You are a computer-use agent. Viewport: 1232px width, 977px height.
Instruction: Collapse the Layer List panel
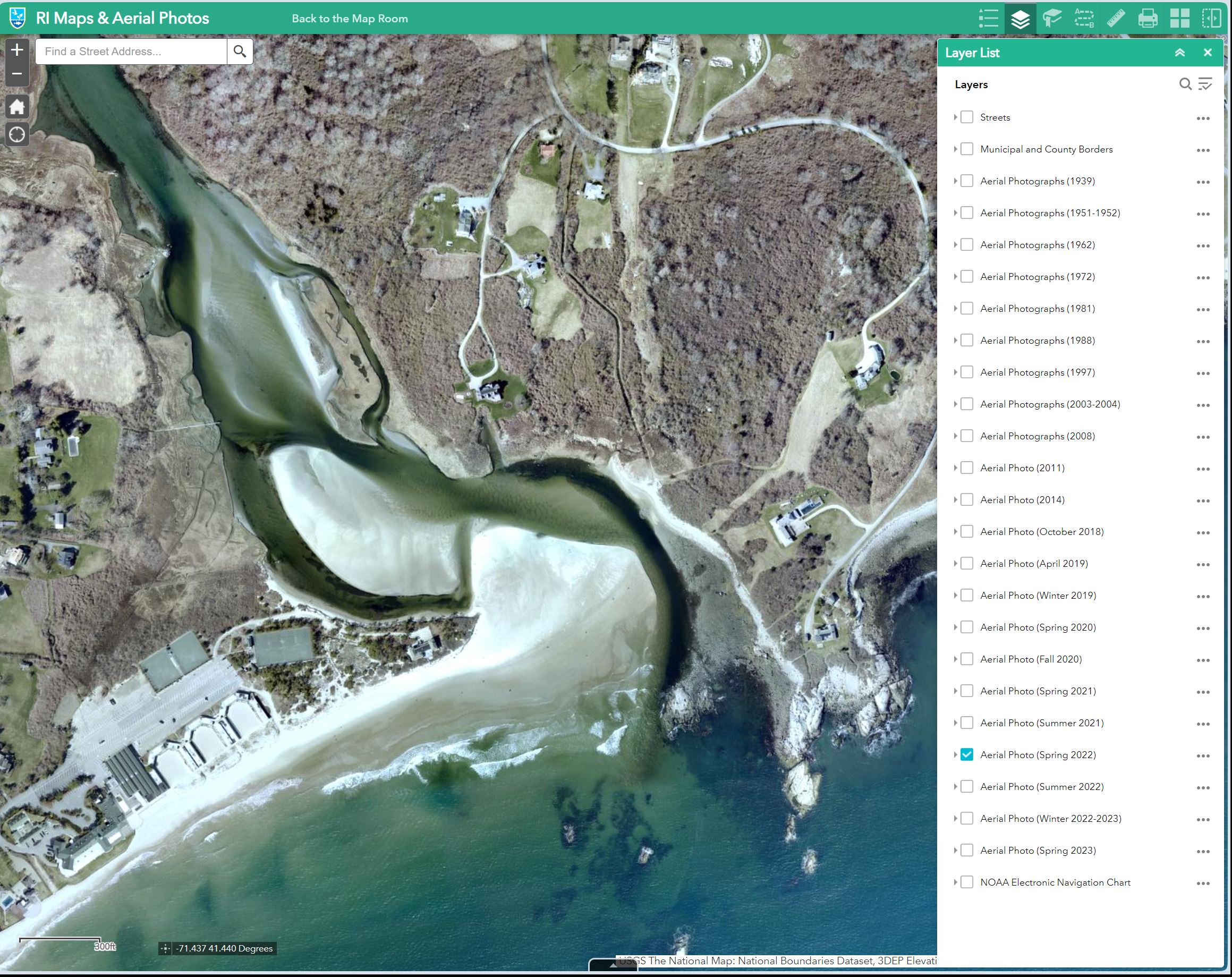1179,52
